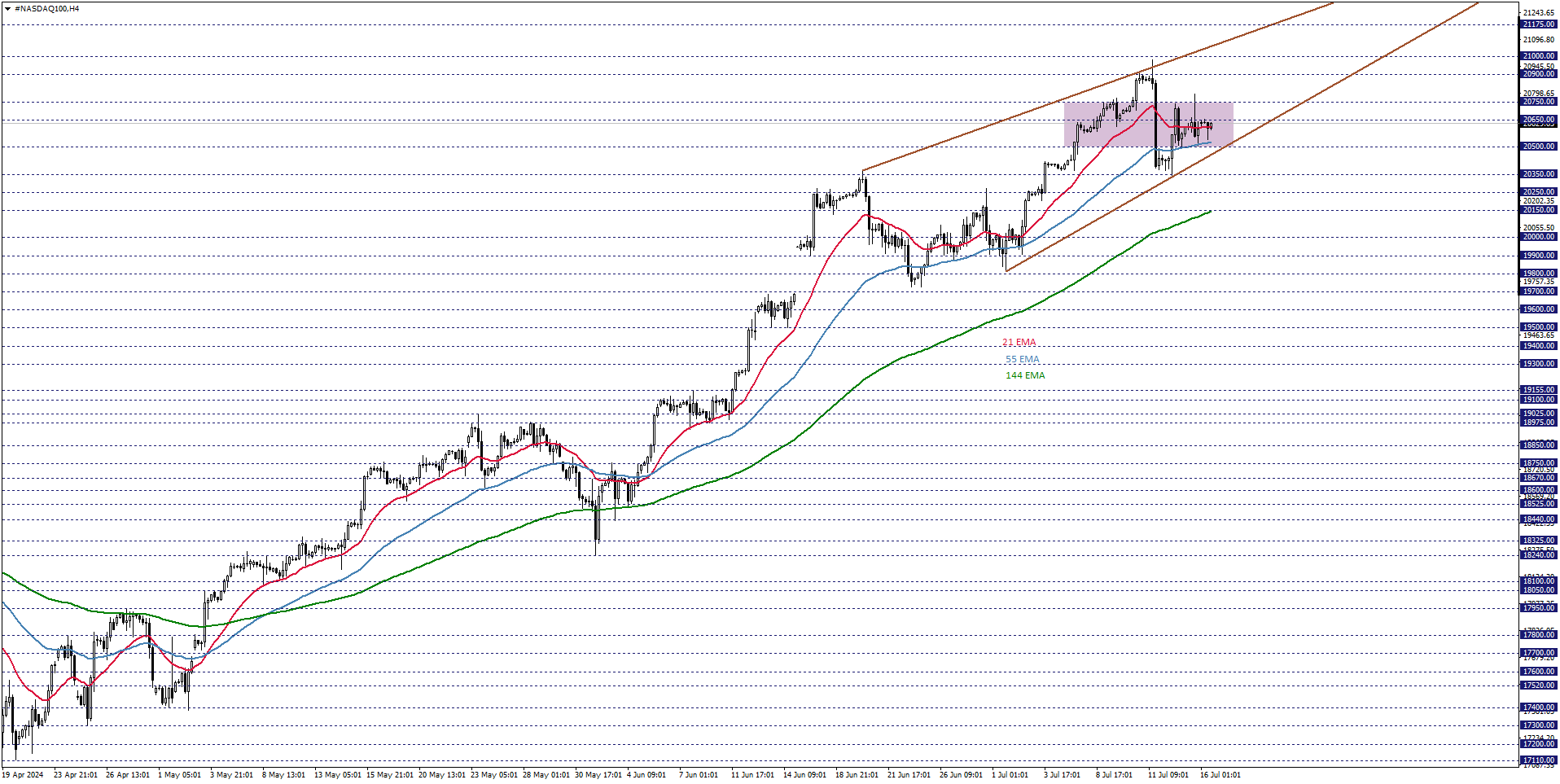Click the 18050.00 price level label
The height and width of the screenshot is (784, 1560).
click(1539, 590)
